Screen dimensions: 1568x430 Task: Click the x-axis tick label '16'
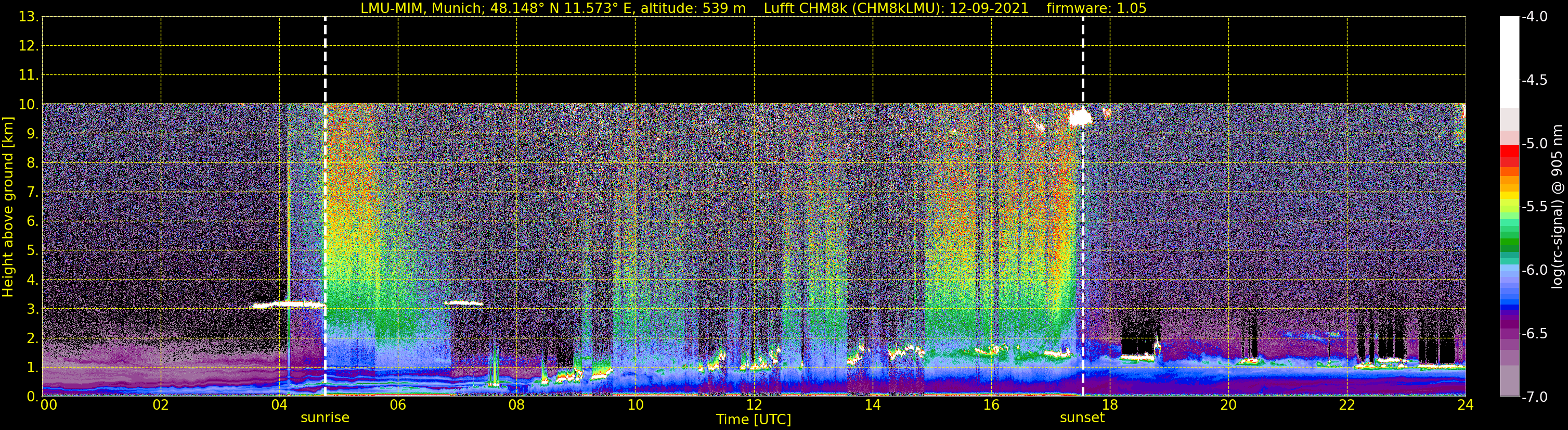pyautogui.click(x=991, y=405)
